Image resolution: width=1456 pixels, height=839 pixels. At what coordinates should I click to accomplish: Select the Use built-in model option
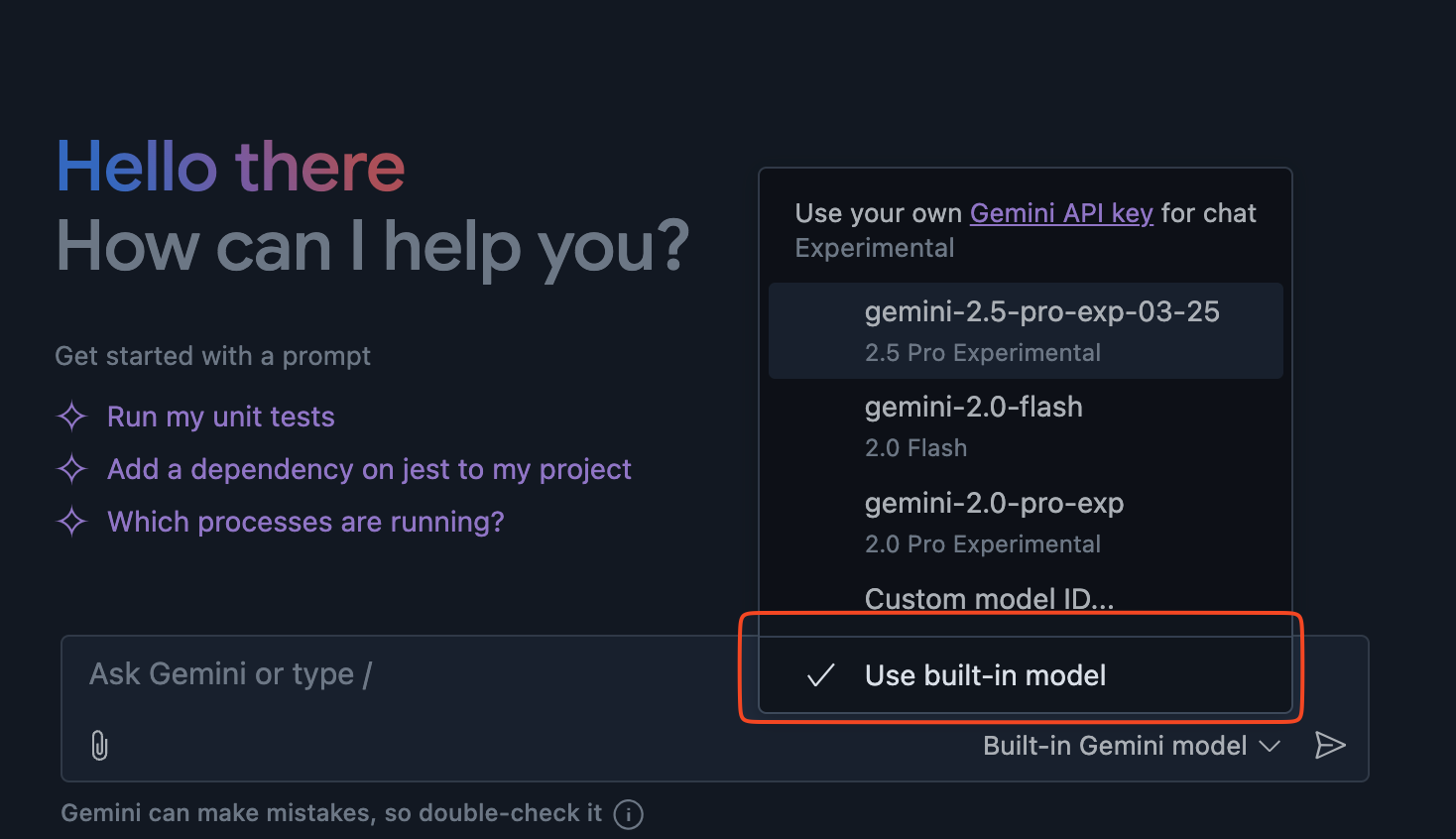pyautogui.click(x=985, y=675)
